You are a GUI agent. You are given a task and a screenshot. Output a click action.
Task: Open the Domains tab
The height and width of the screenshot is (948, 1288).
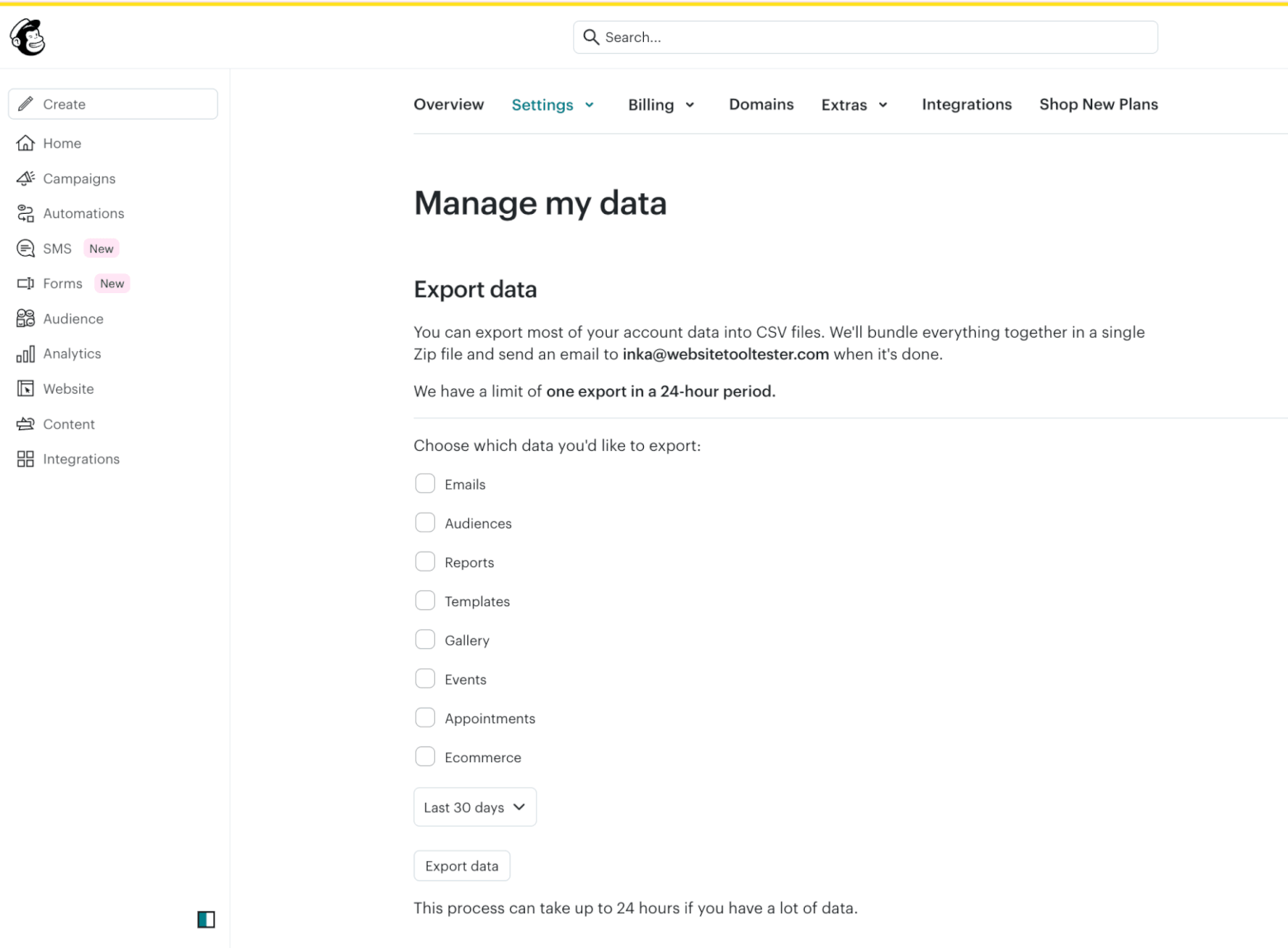[760, 104]
